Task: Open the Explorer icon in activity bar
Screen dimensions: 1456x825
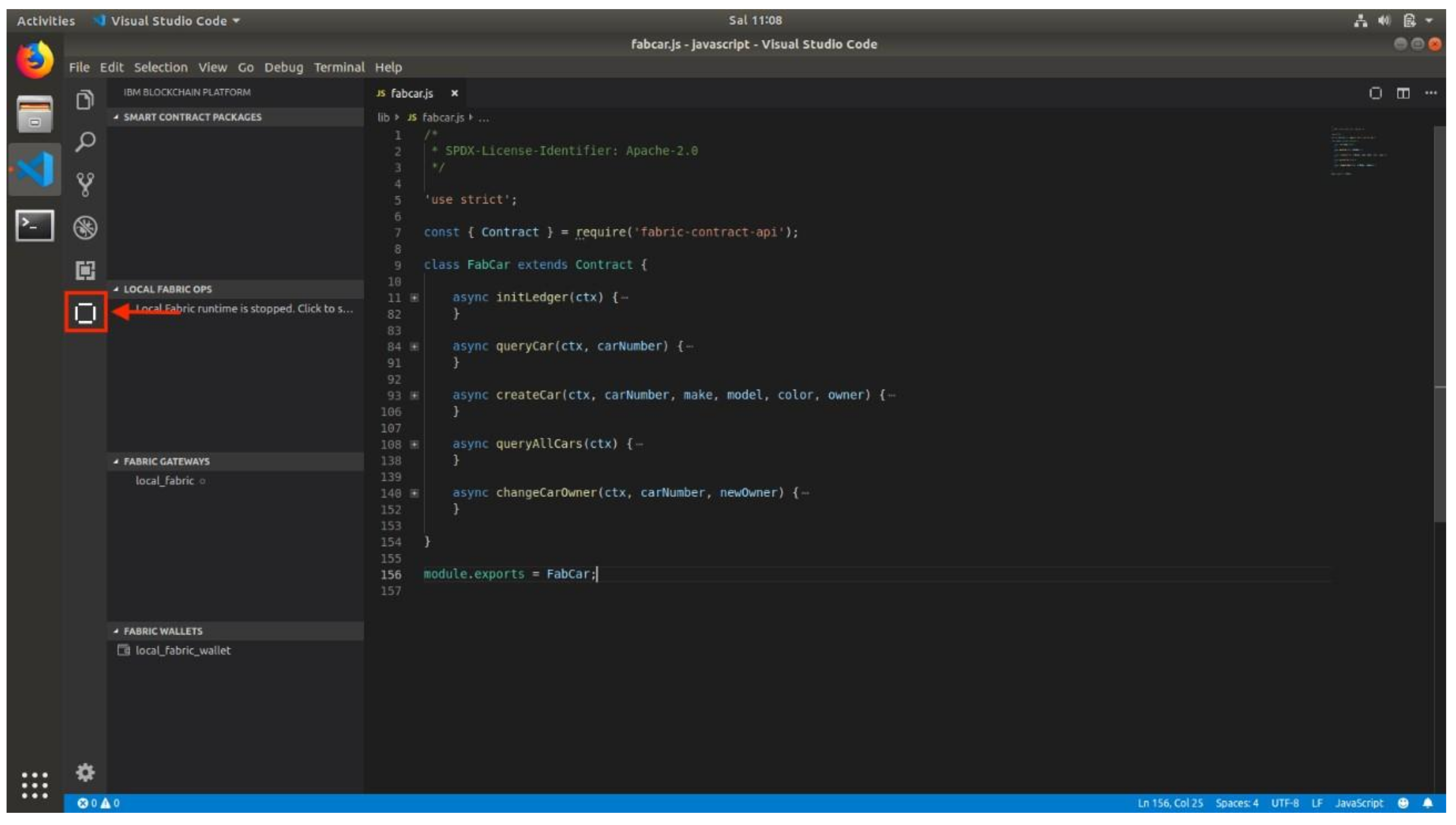Action: tap(85, 100)
